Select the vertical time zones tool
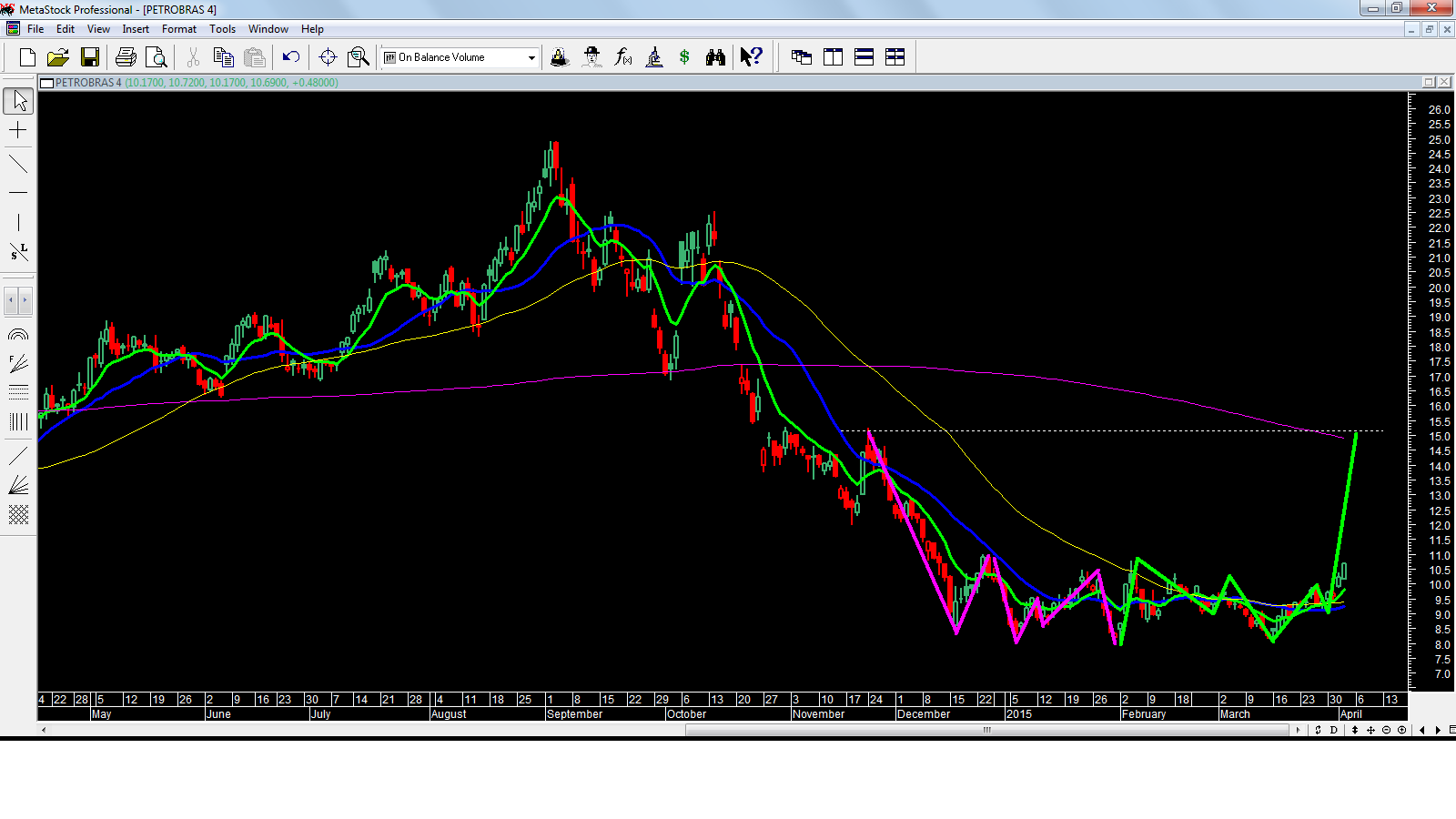1456x819 pixels. point(18,421)
